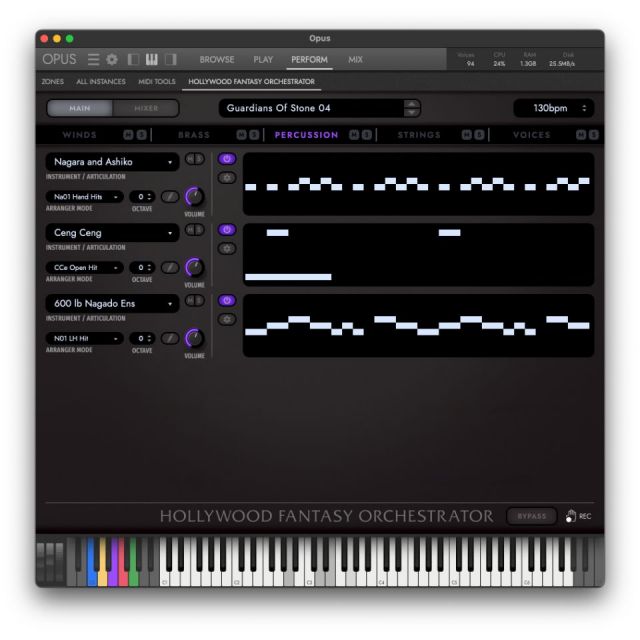This screenshot has width=640, height=640.
Task: Change the 130bpm tempo selector
Action: pyautogui.click(x=553, y=108)
